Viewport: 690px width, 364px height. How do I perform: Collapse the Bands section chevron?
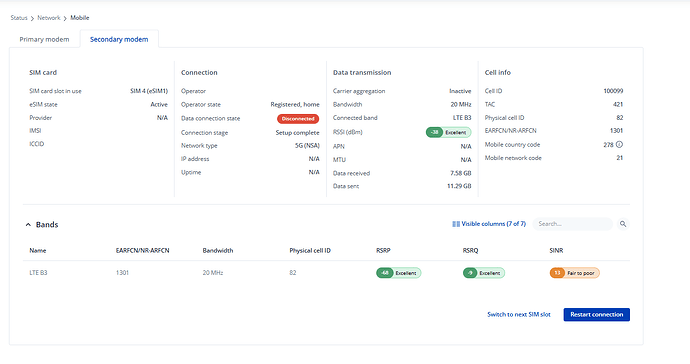click(x=28, y=224)
